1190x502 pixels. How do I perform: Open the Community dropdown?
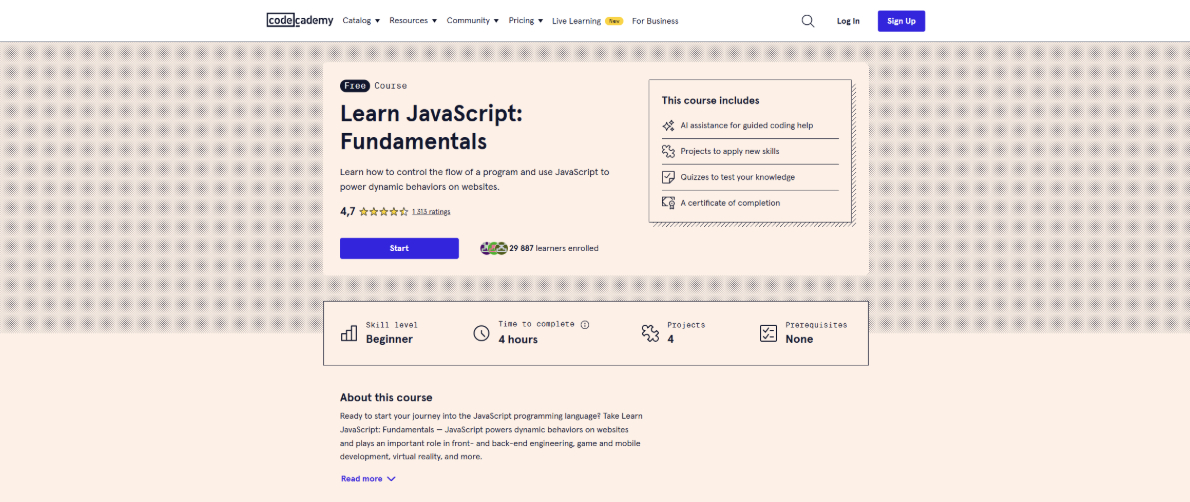click(472, 21)
